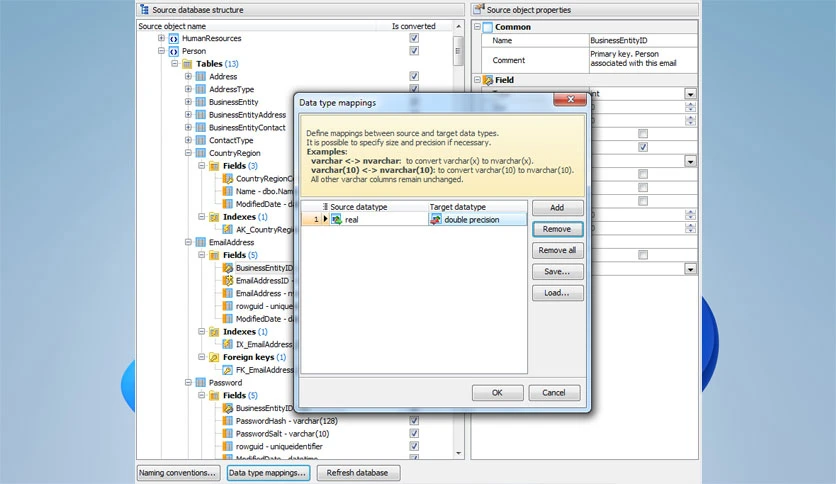Screen dimensions: 836x484
Task: Click the BusinessEntity table icon
Action: pyautogui.click(x=200, y=102)
